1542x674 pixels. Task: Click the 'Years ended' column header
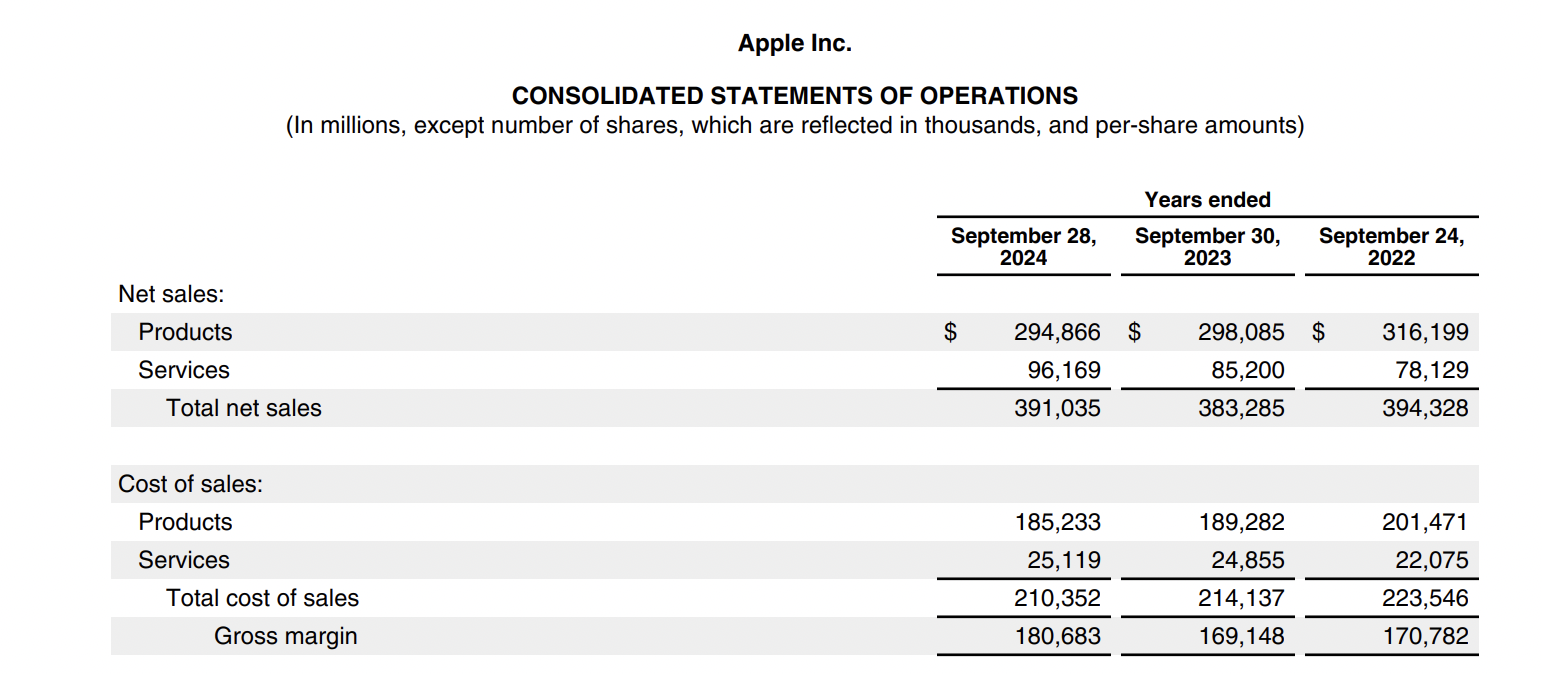click(x=1207, y=200)
